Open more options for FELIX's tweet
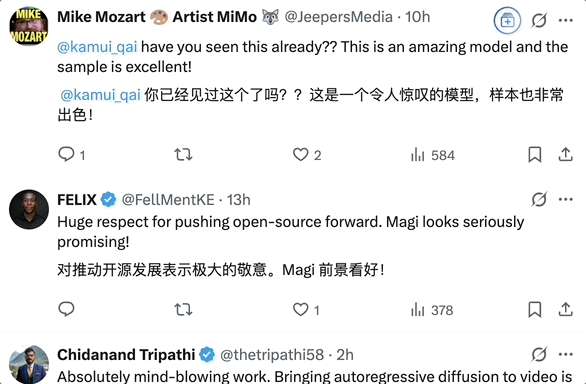This screenshot has width=586, height=384. pos(566,199)
